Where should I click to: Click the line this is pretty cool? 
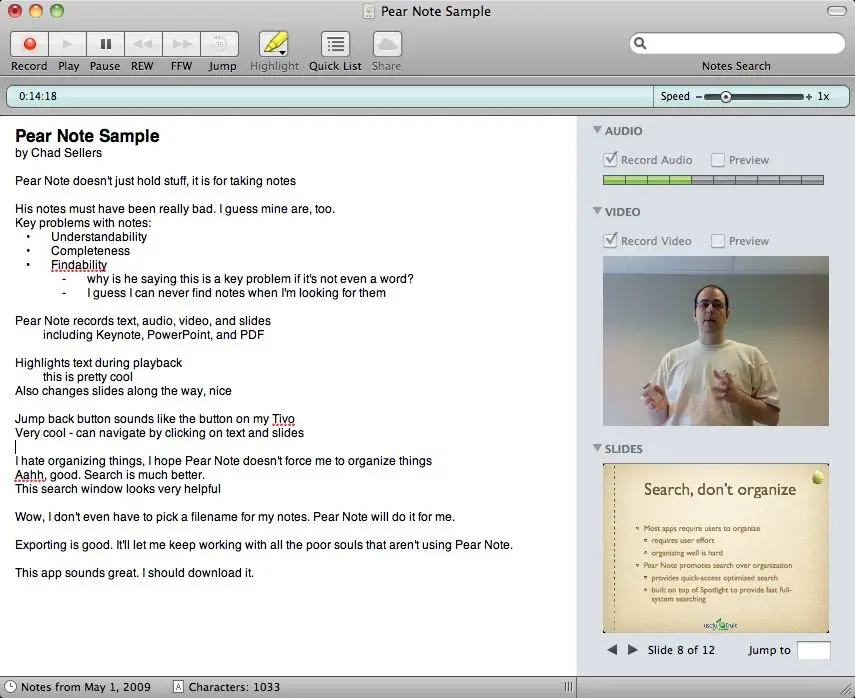coord(88,377)
